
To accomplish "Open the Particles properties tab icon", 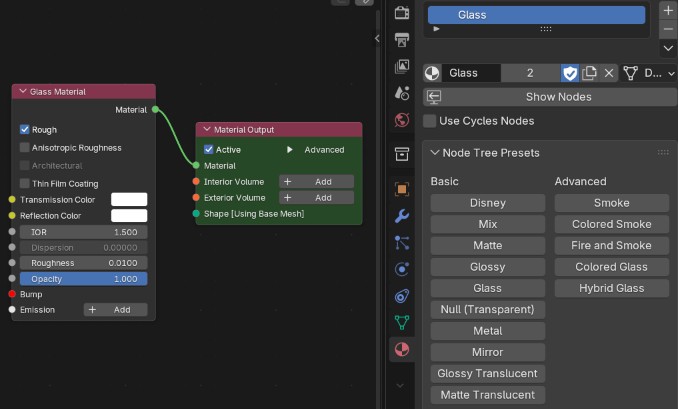I will tap(402, 243).
